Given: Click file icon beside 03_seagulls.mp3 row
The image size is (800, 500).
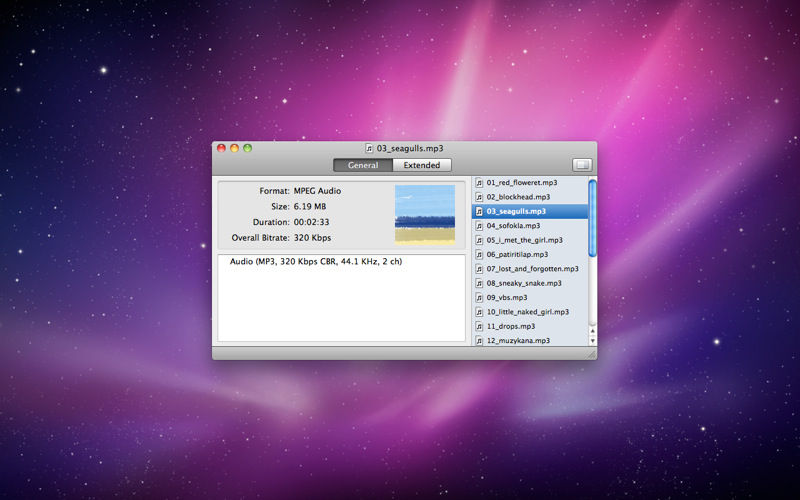Looking at the screenshot, I should pos(479,211).
